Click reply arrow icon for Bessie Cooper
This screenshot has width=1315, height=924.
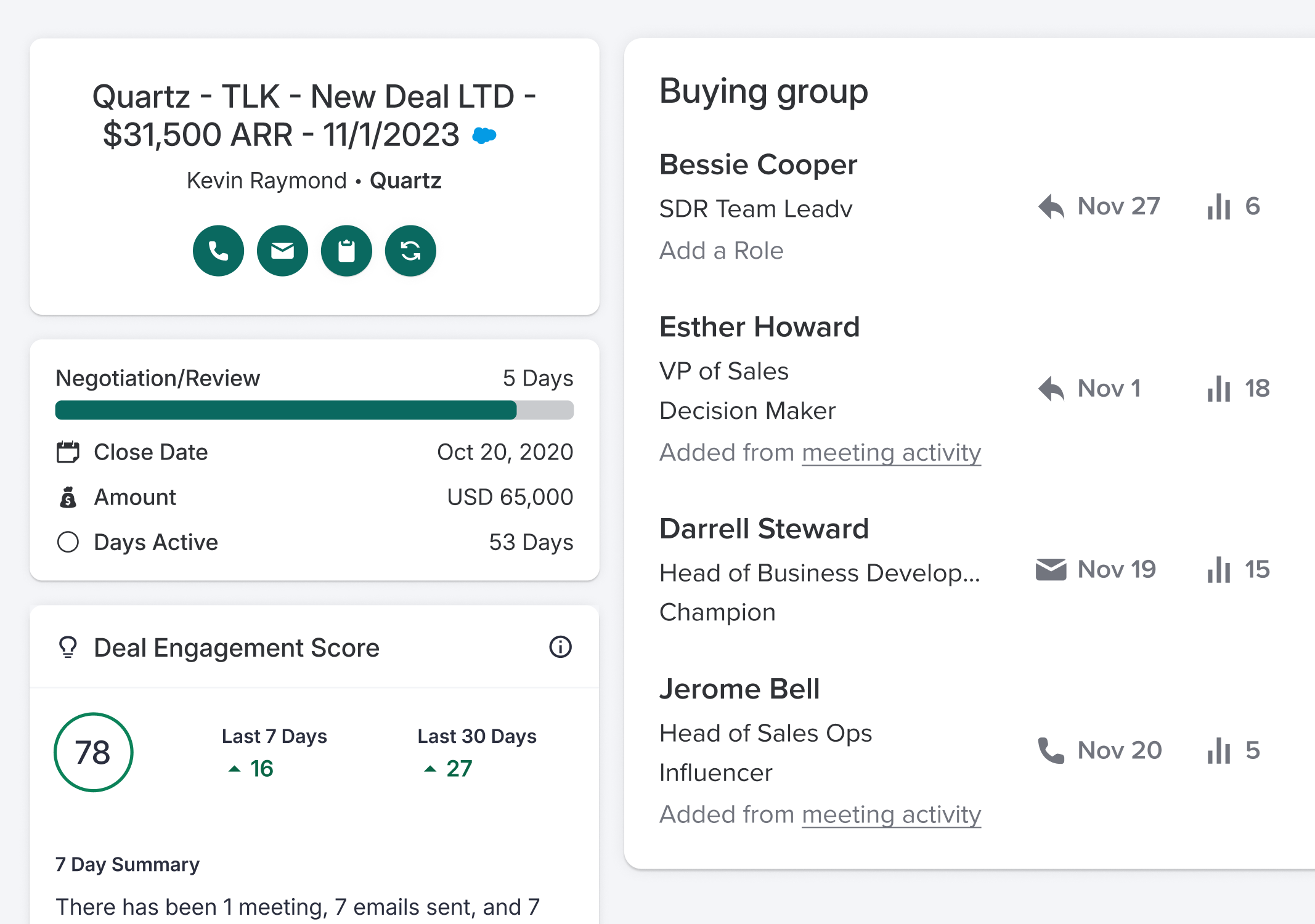click(1051, 206)
